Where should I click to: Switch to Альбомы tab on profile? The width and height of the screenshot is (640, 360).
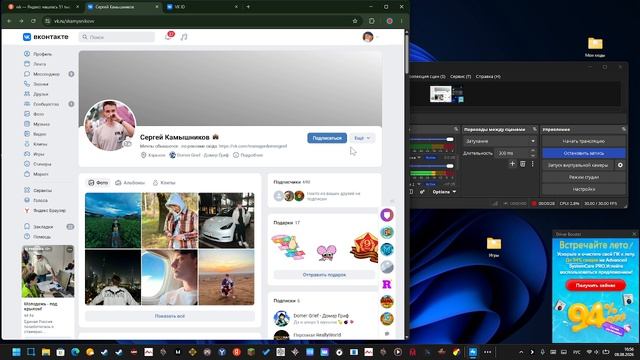pyautogui.click(x=130, y=182)
